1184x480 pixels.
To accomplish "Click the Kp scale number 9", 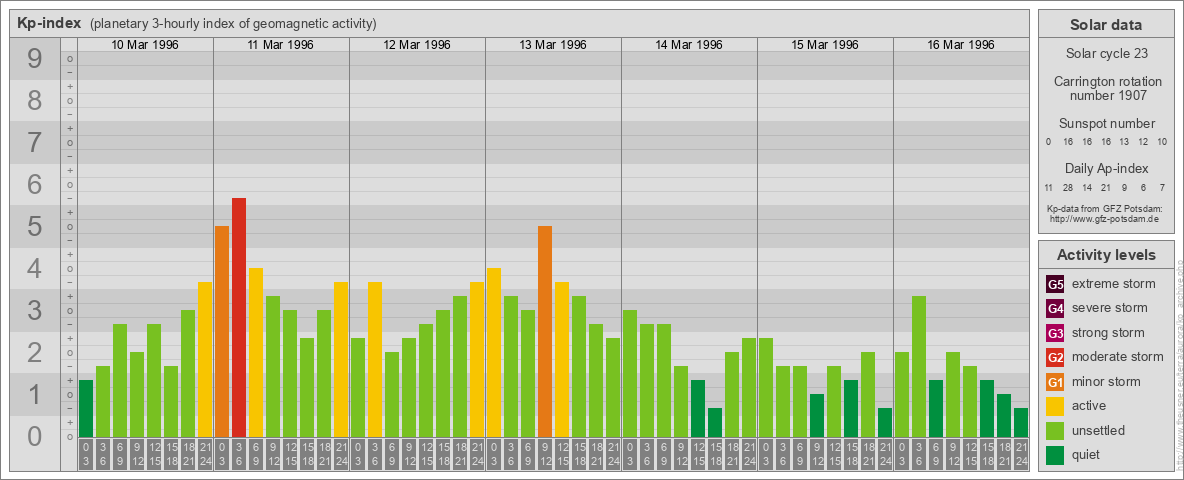I will tap(35, 59).
